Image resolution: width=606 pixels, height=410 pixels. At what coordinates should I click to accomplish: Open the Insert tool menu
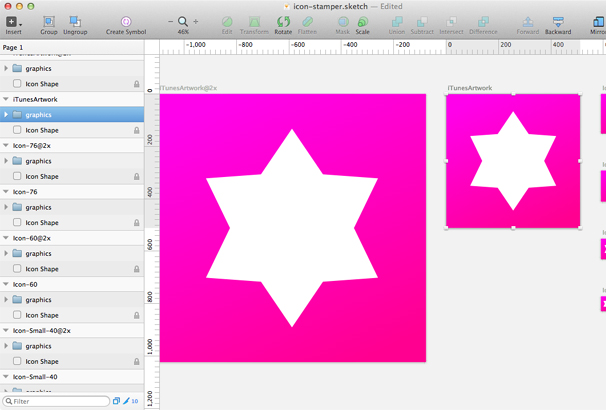coord(13,23)
